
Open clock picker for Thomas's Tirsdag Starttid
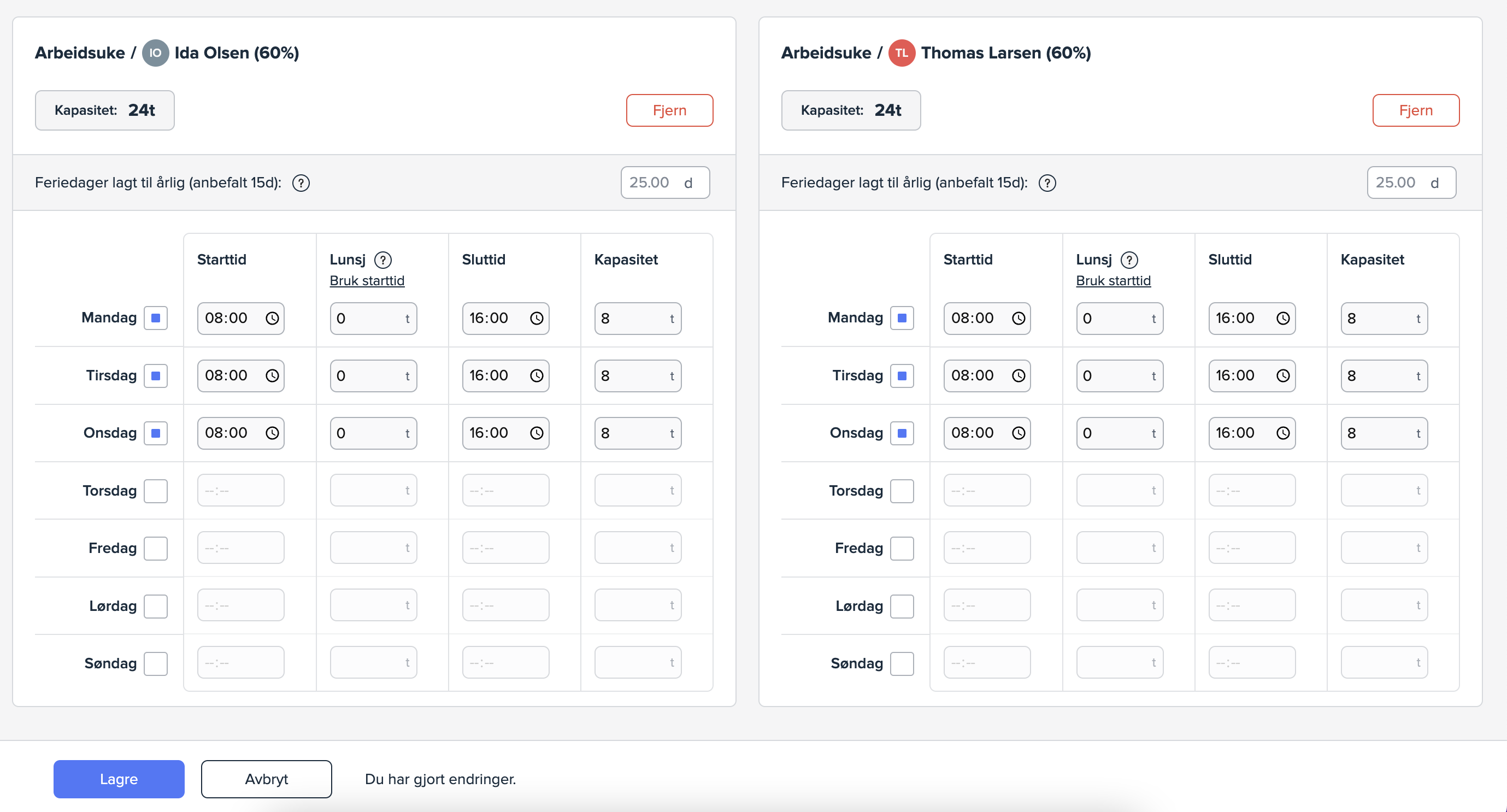pyautogui.click(x=1019, y=375)
